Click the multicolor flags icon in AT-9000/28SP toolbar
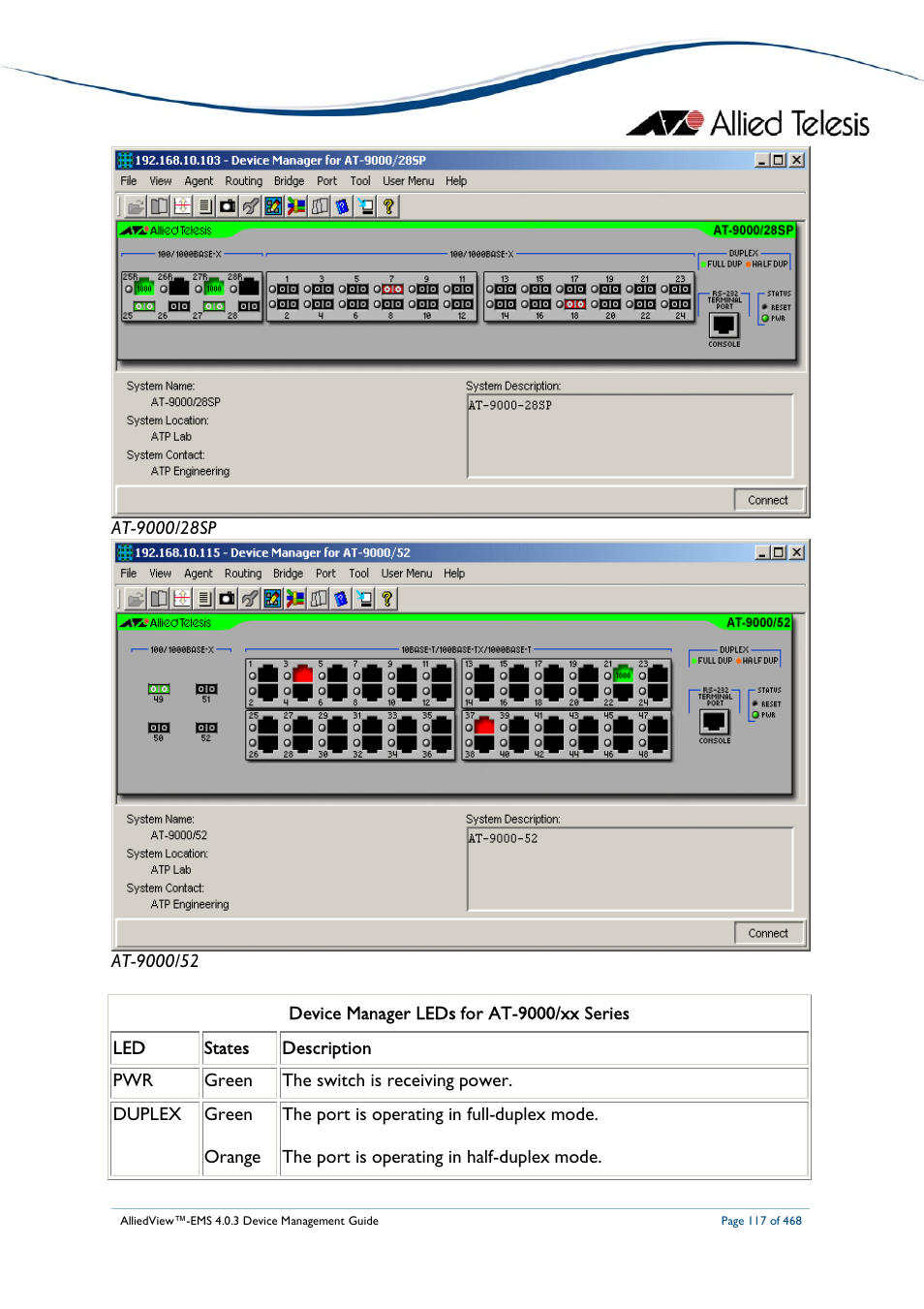 tap(296, 206)
